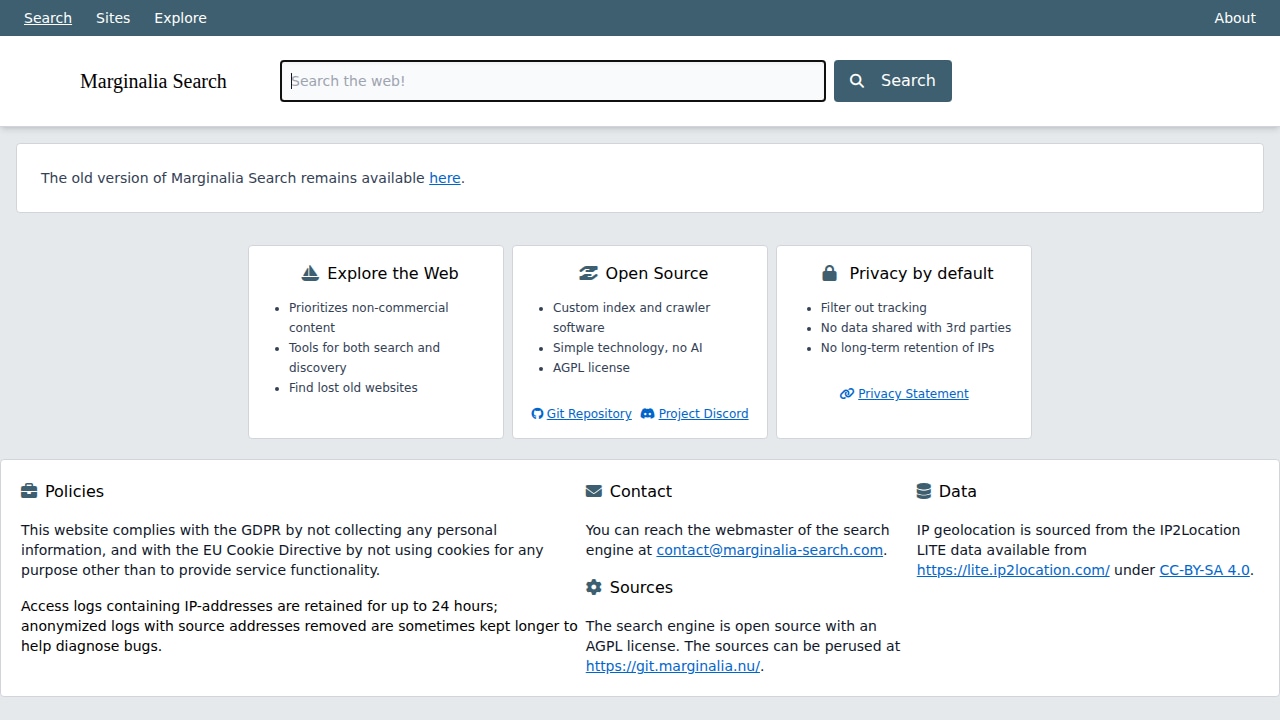The width and height of the screenshot is (1280, 720).
Task: Click the sailboat icon beside Explore the Web
Action: pyautogui.click(x=310, y=273)
